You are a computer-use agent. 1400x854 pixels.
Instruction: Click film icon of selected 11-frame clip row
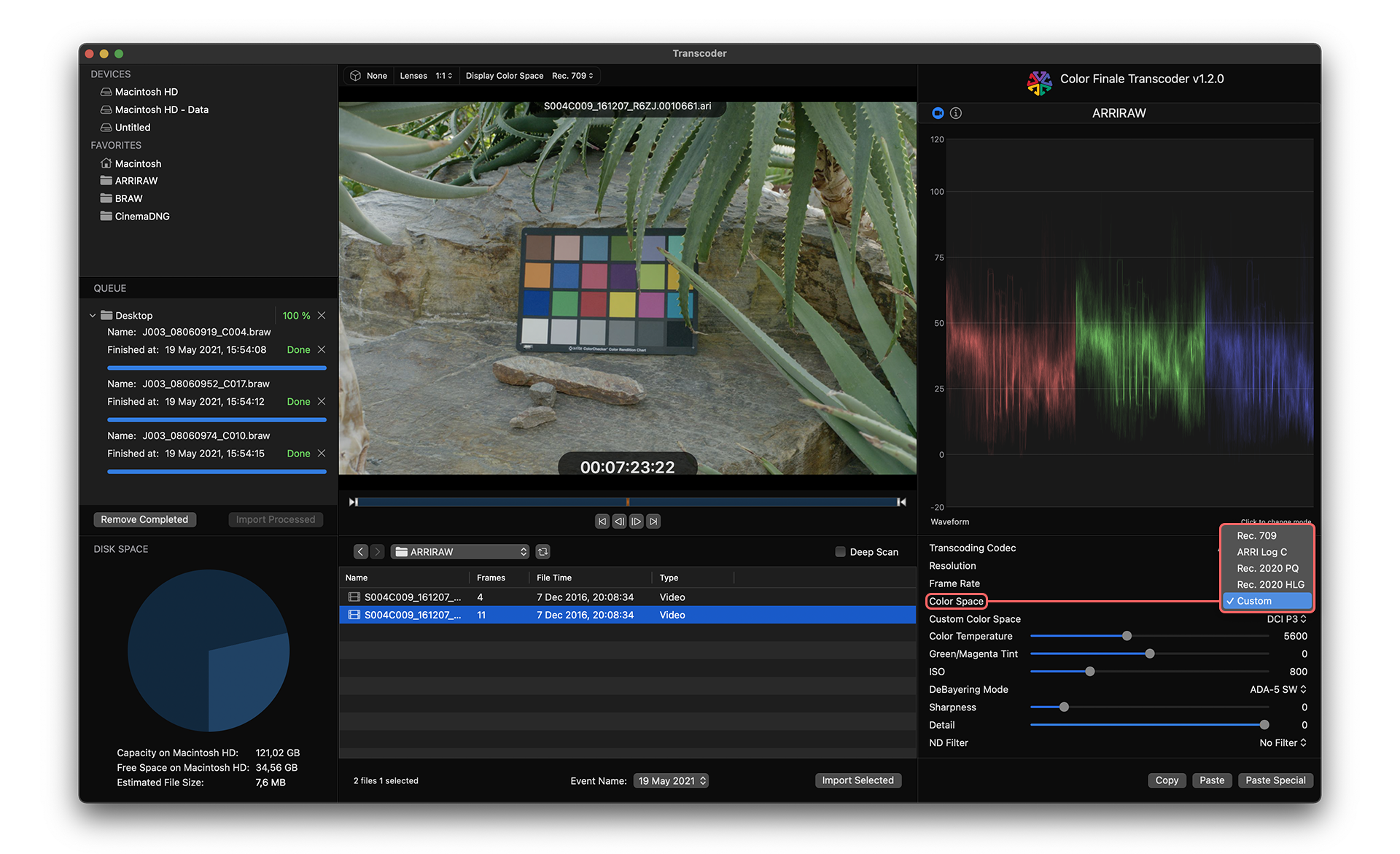pos(354,616)
